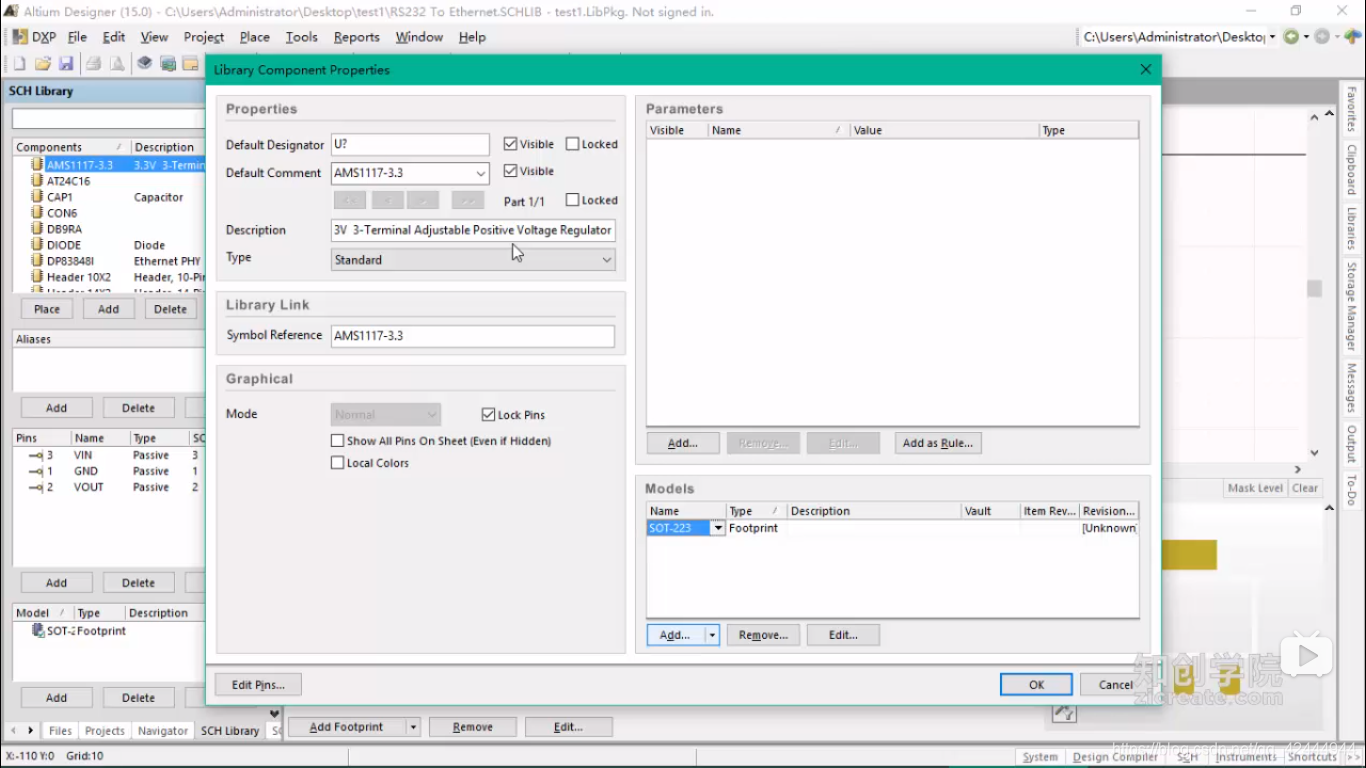The width and height of the screenshot is (1366, 768).
Task: Click the Symbol Reference input field
Action: [x=473, y=336]
